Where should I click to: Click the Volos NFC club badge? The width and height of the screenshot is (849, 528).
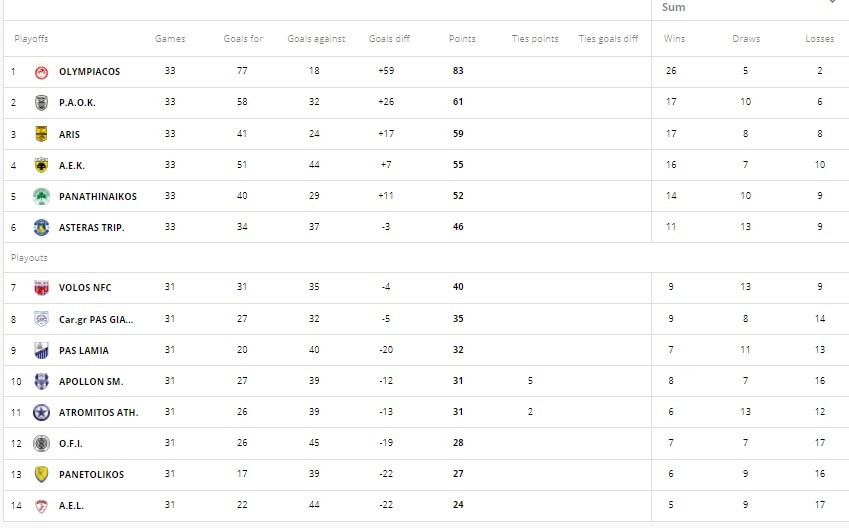(x=41, y=288)
